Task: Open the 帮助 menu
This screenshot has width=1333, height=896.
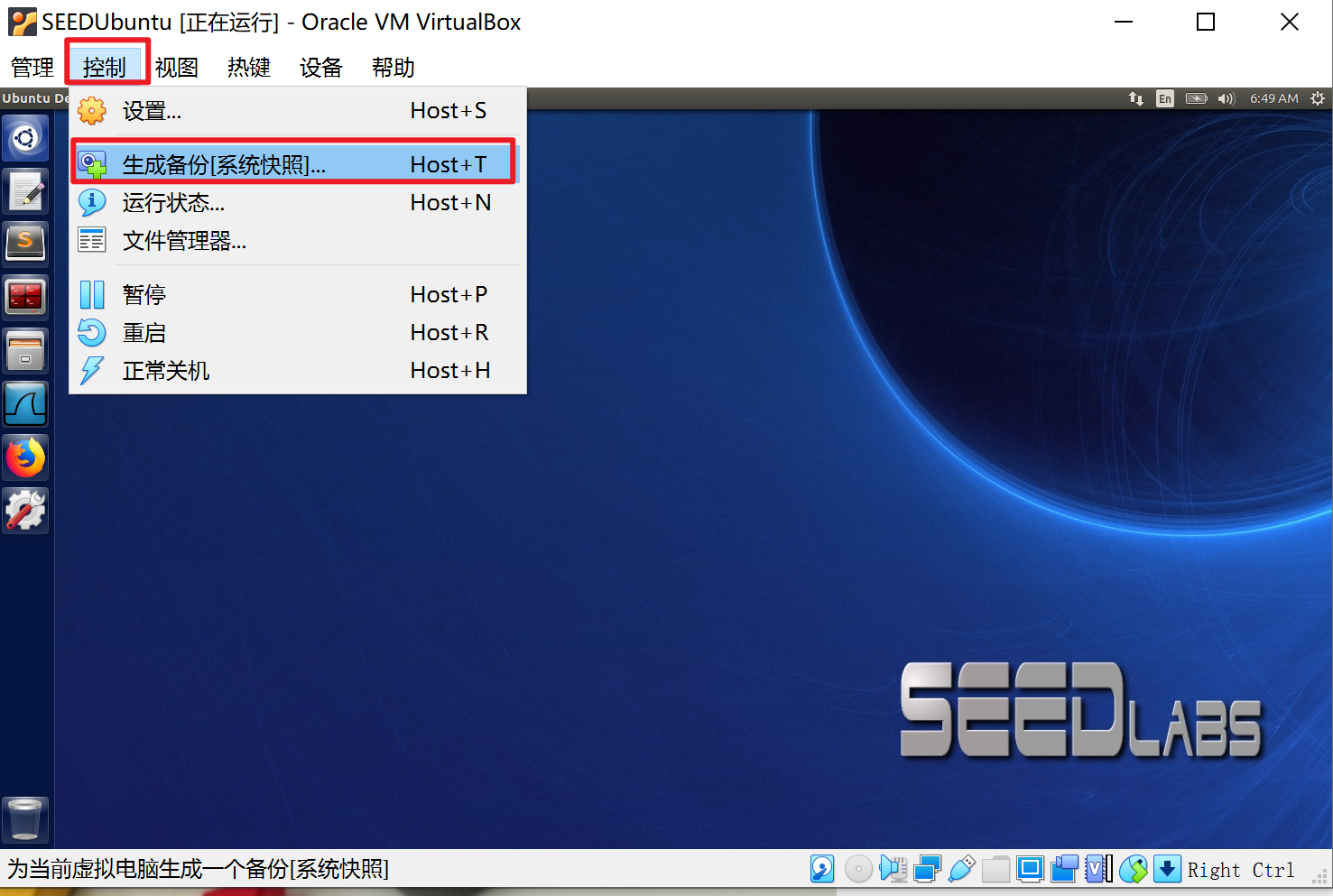Action: [393, 68]
